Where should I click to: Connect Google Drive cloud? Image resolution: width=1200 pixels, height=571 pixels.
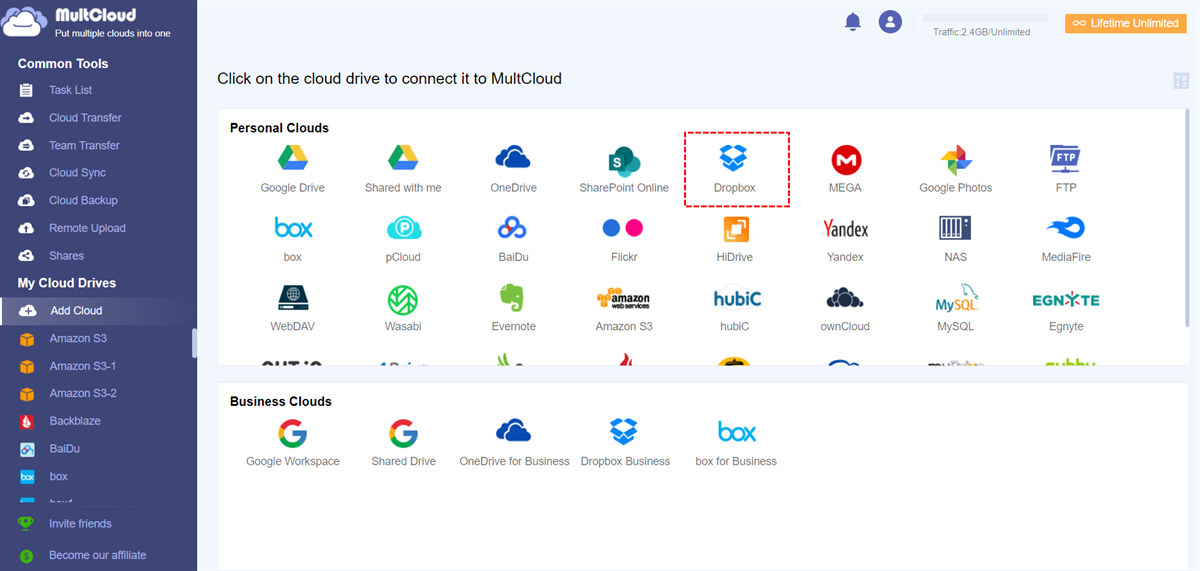pyautogui.click(x=292, y=169)
